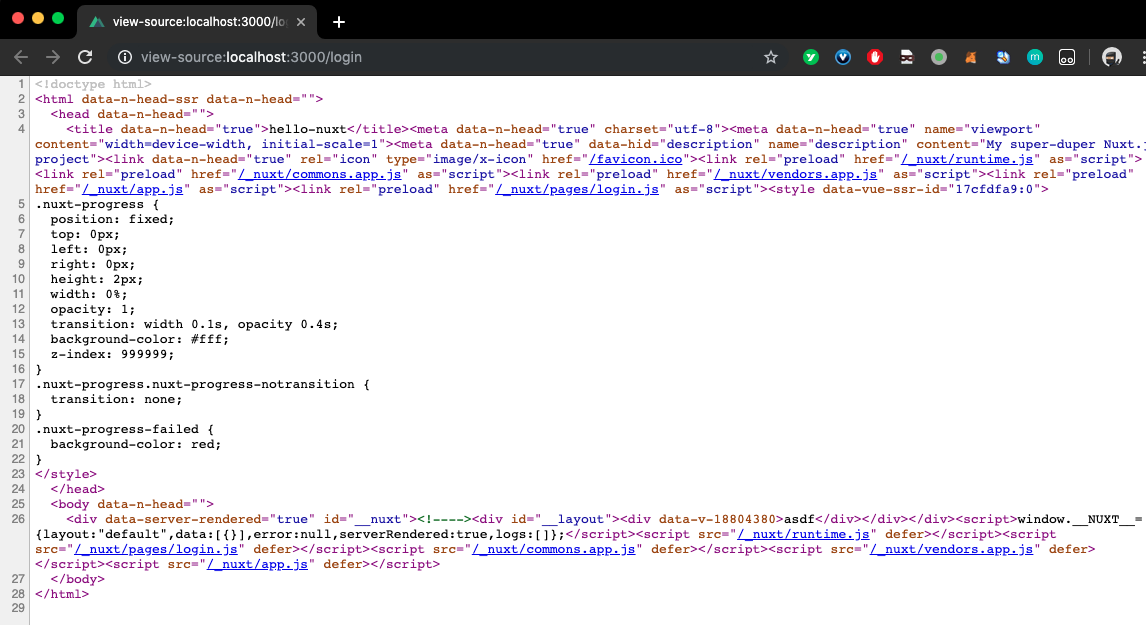The height and width of the screenshot is (625, 1146).
Task: Open the red hand ad-blocker extension
Action: (x=875, y=57)
